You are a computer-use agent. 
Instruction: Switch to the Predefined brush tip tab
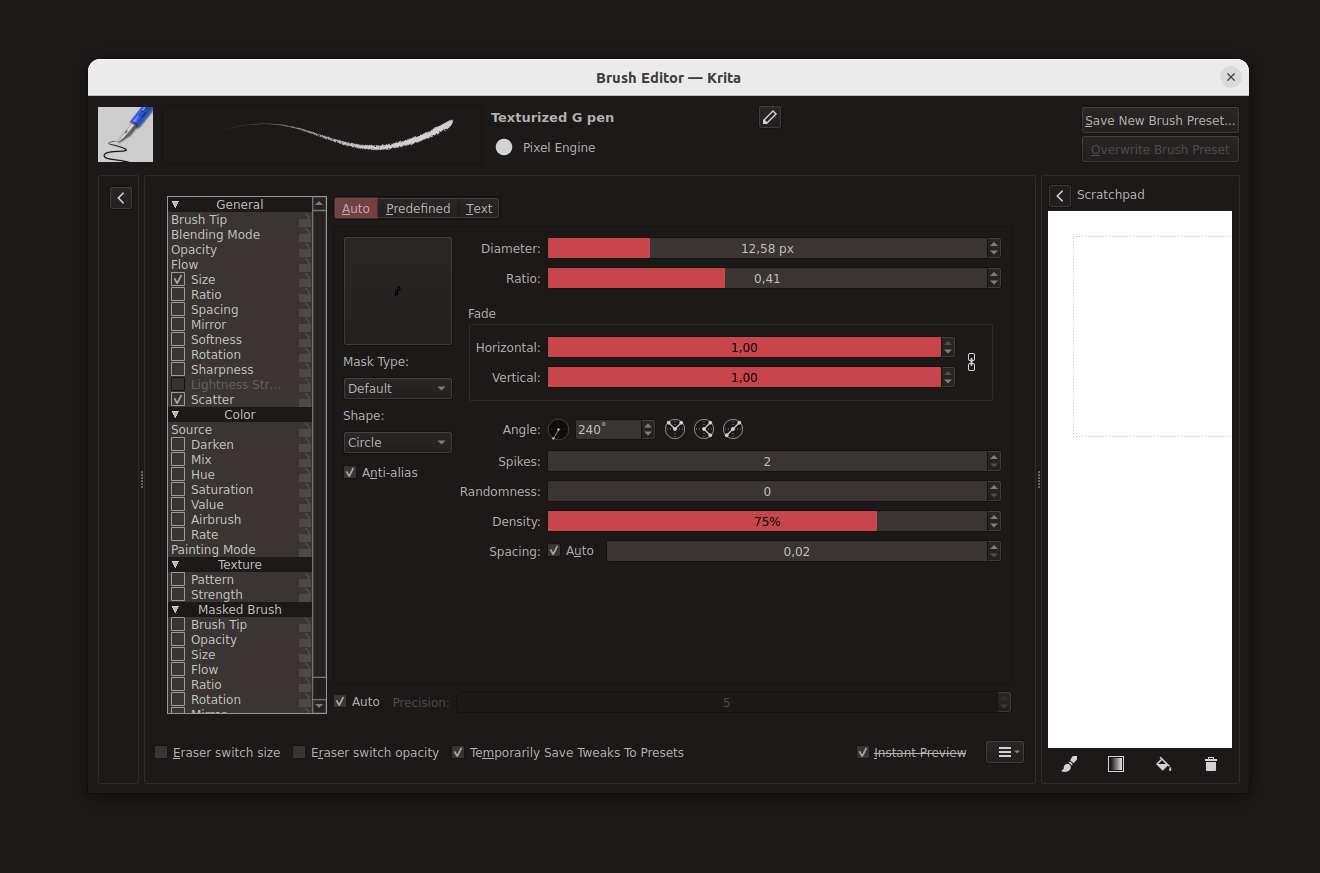[x=418, y=208]
